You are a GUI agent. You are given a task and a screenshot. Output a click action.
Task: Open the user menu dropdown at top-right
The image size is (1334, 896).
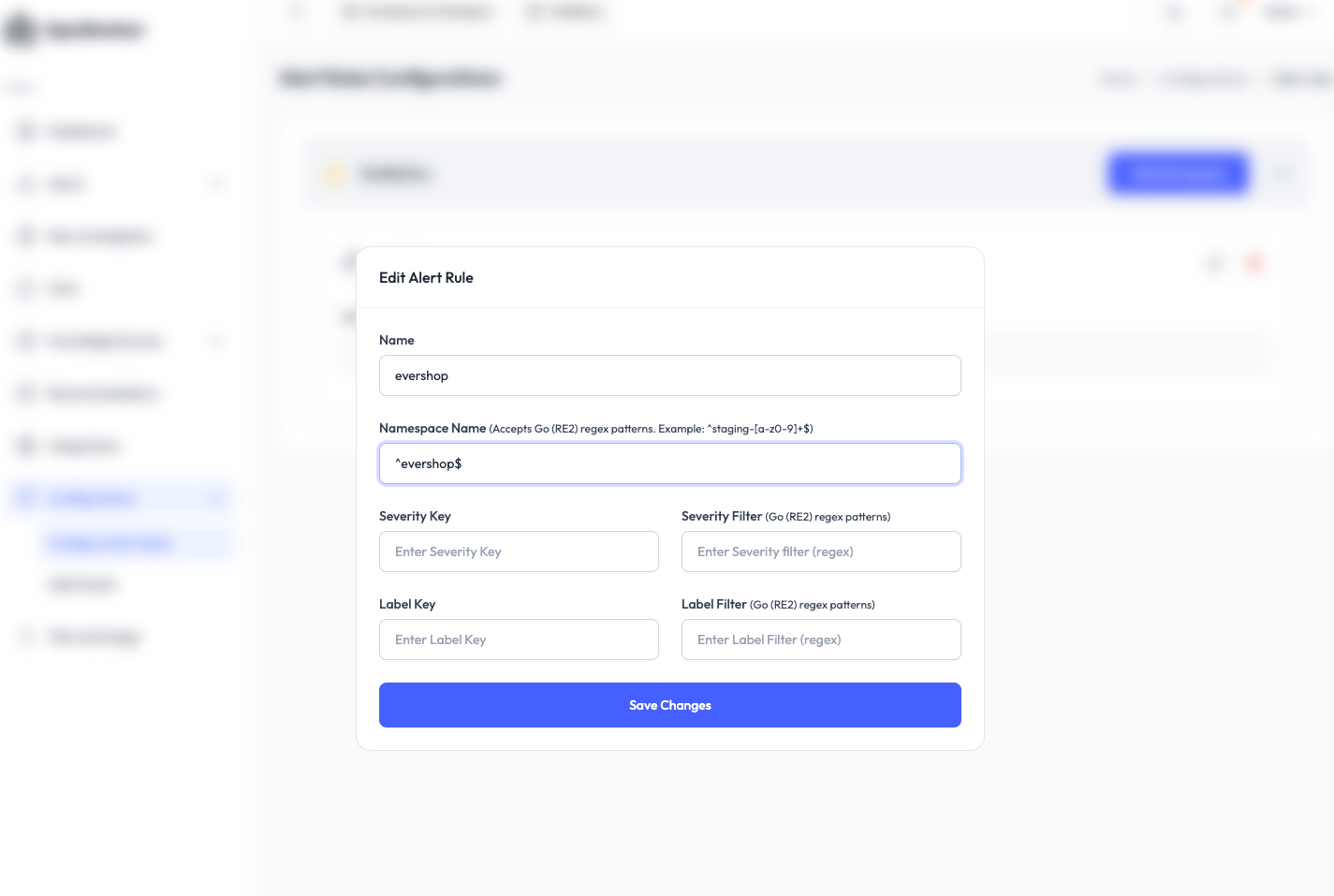(1292, 12)
